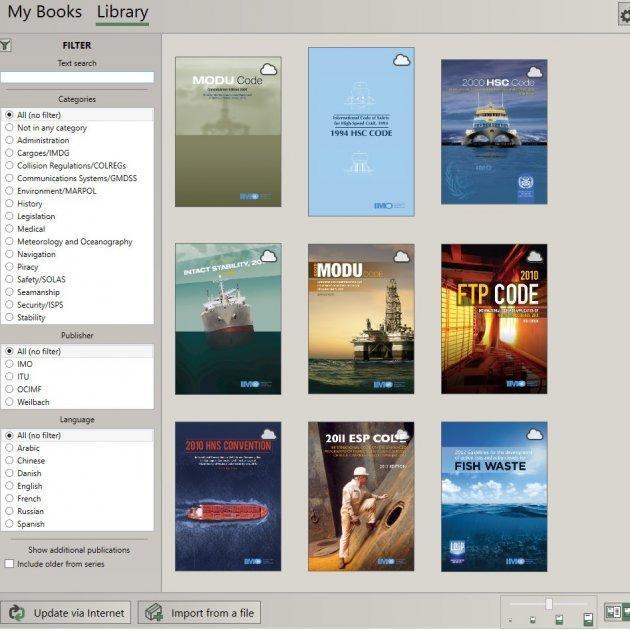Viewport: 630px width, 630px height.
Task: Click cloud icon on 2000 HSC Code book
Action: [534, 72]
